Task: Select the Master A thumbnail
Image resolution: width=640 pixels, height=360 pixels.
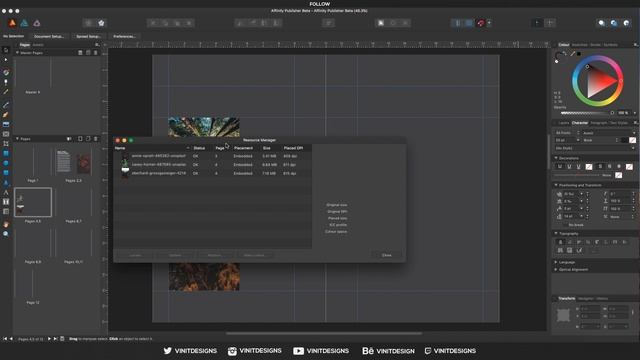Action: tap(33, 73)
